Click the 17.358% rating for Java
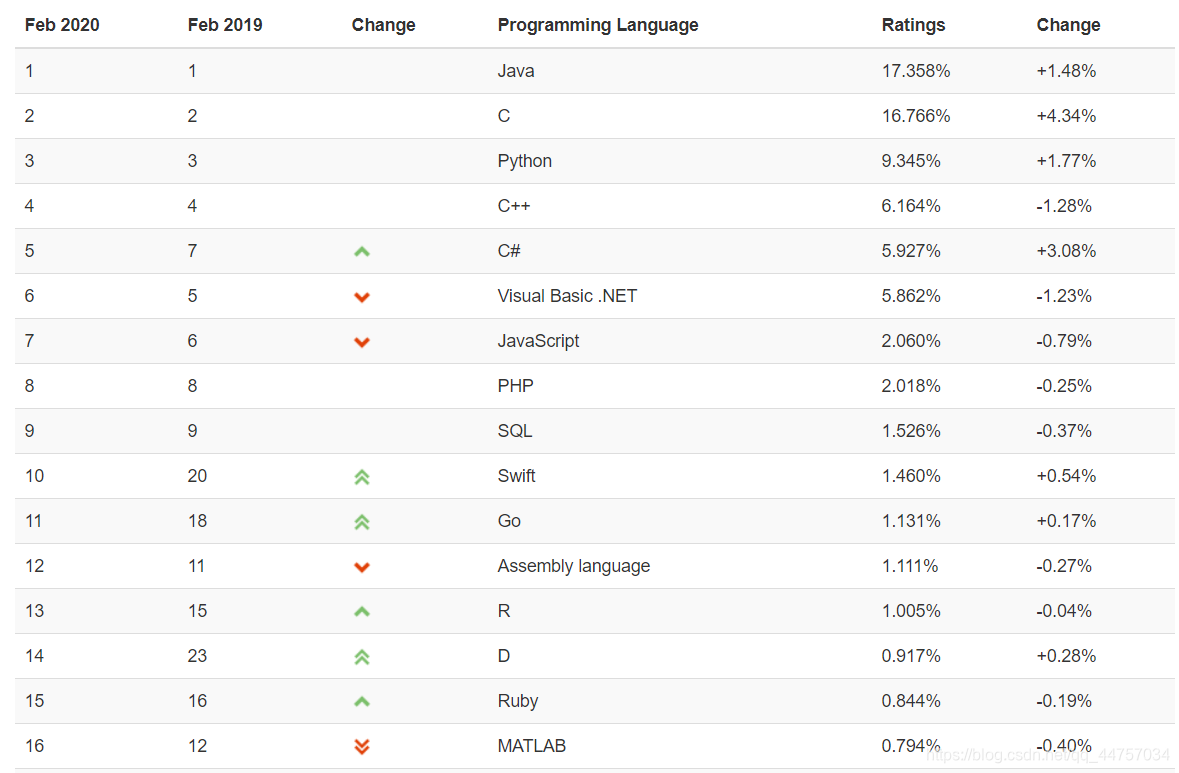 coord(916,71)
